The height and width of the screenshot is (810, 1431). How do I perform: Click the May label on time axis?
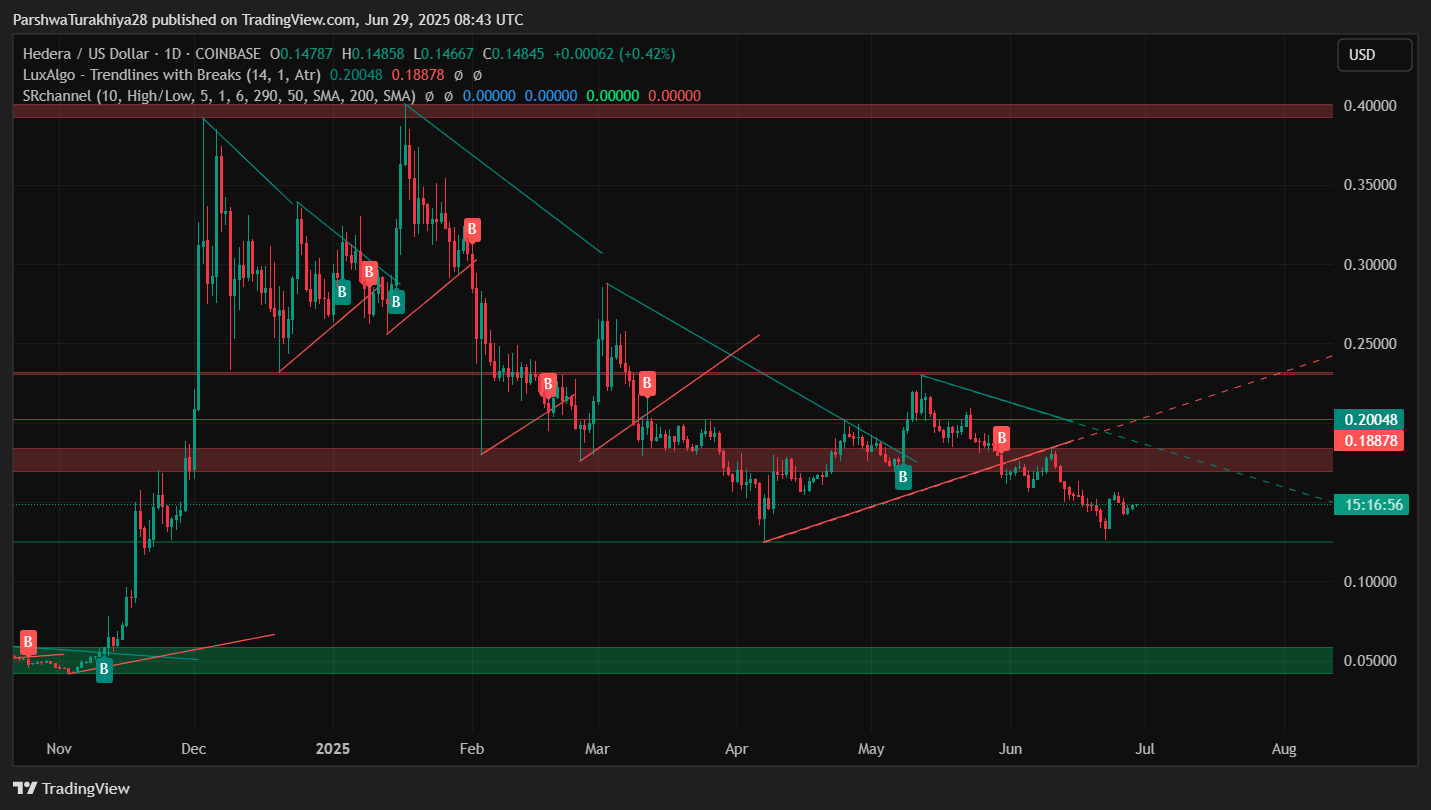click(870, 748)
